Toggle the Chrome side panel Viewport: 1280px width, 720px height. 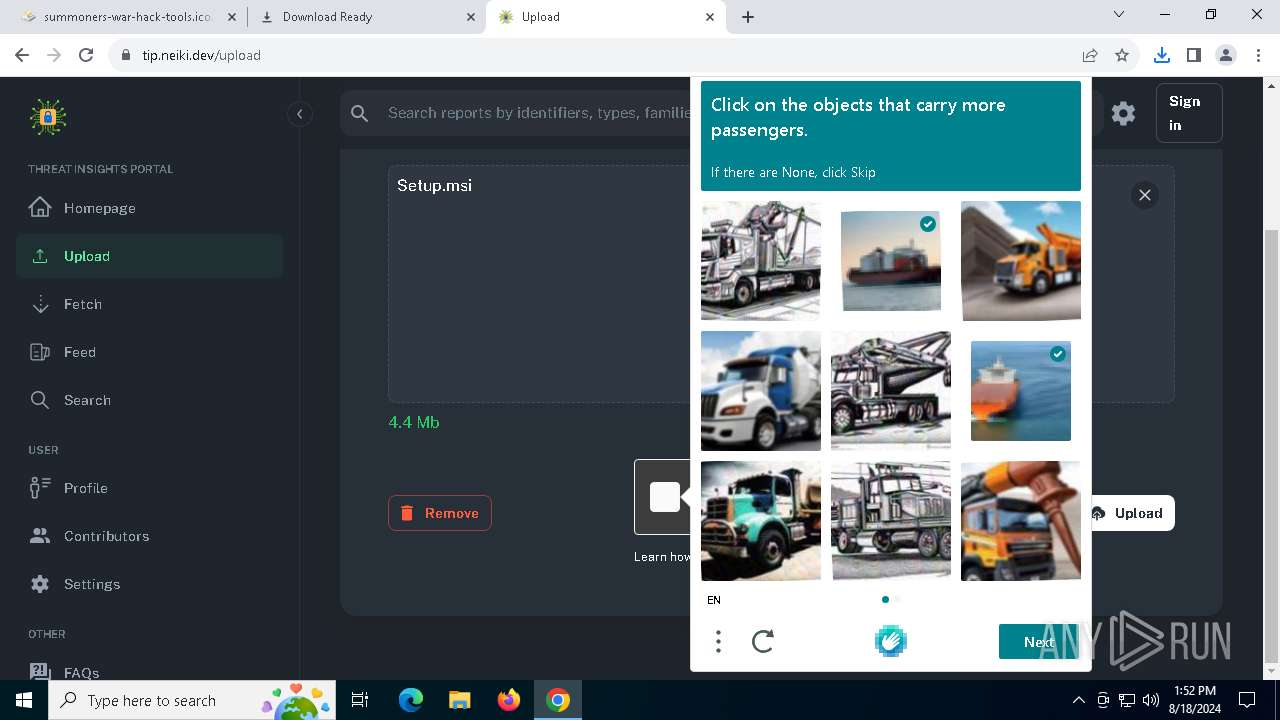(x=1194, y=55)
